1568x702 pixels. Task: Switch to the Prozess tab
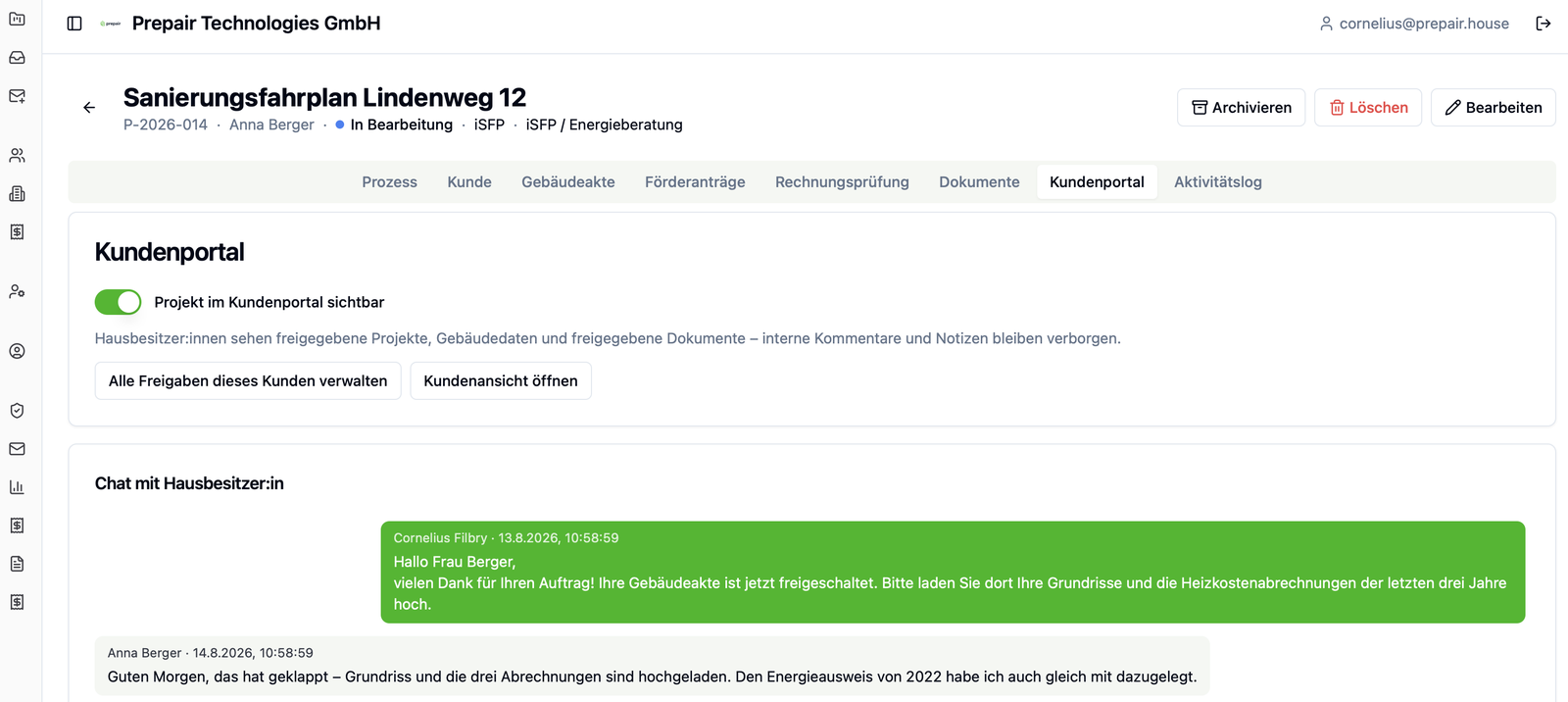(389, 182)
